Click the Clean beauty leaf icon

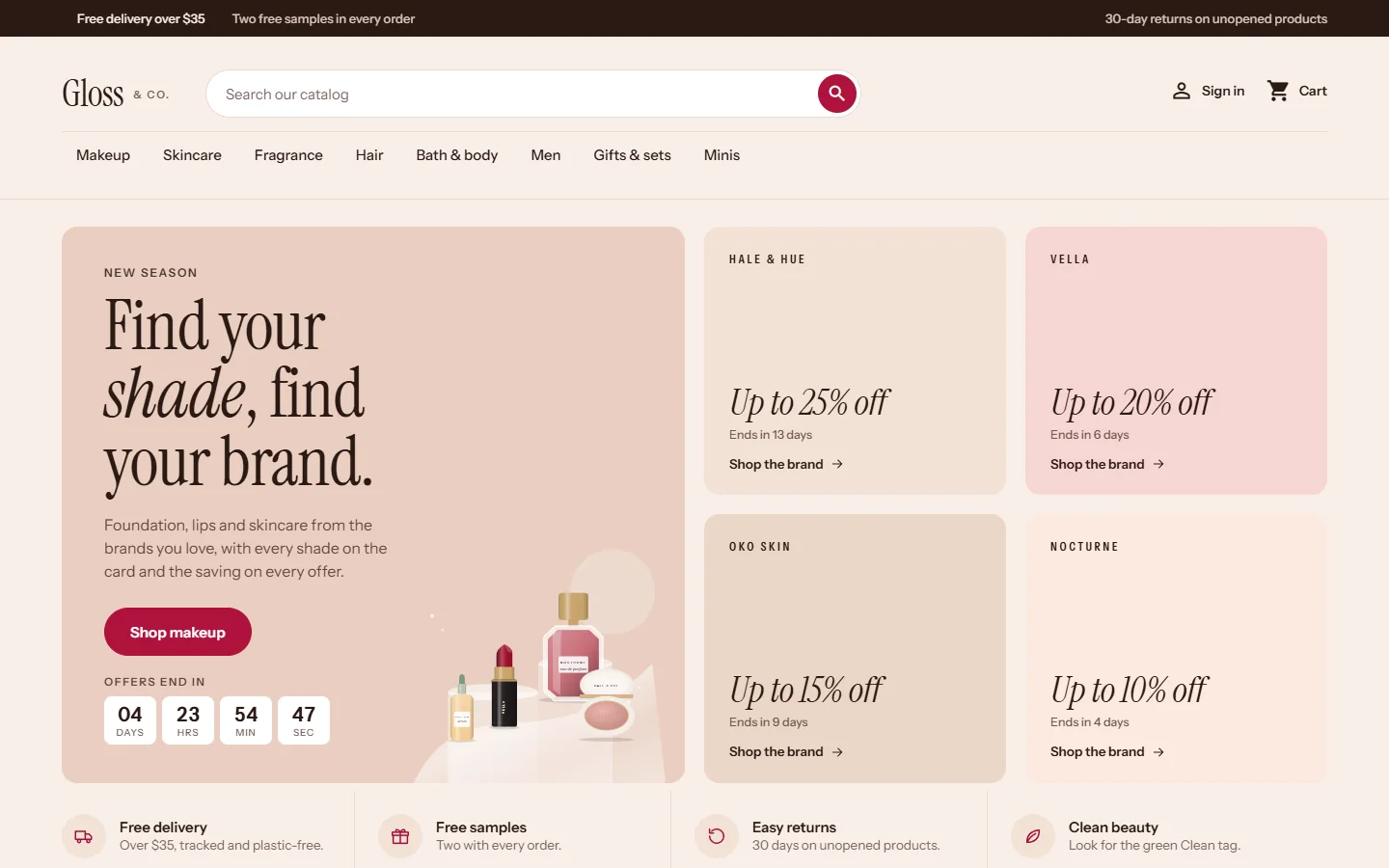pyautogui.click(x=1033, y=836)
